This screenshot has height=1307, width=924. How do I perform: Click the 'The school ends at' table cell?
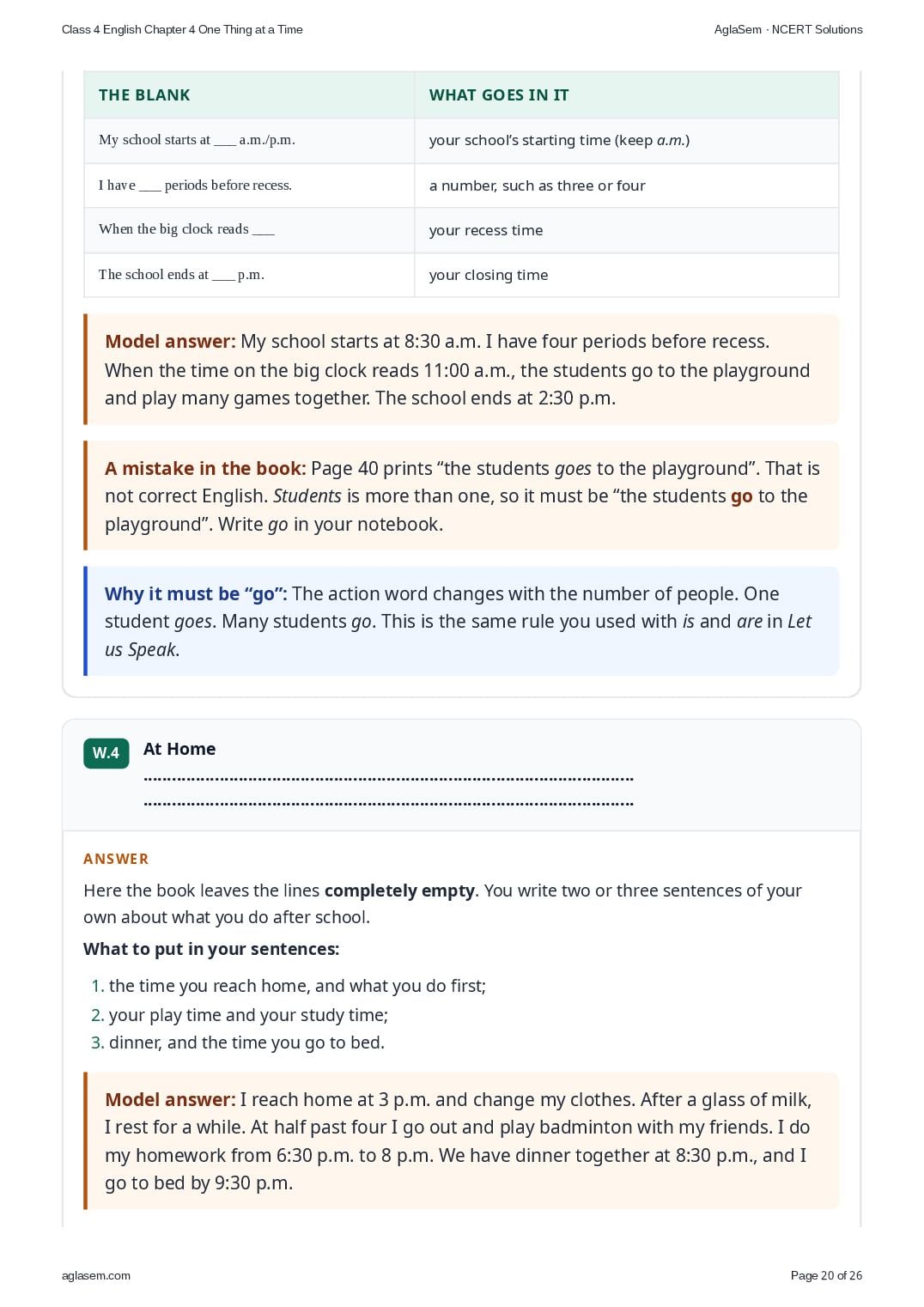249,275
